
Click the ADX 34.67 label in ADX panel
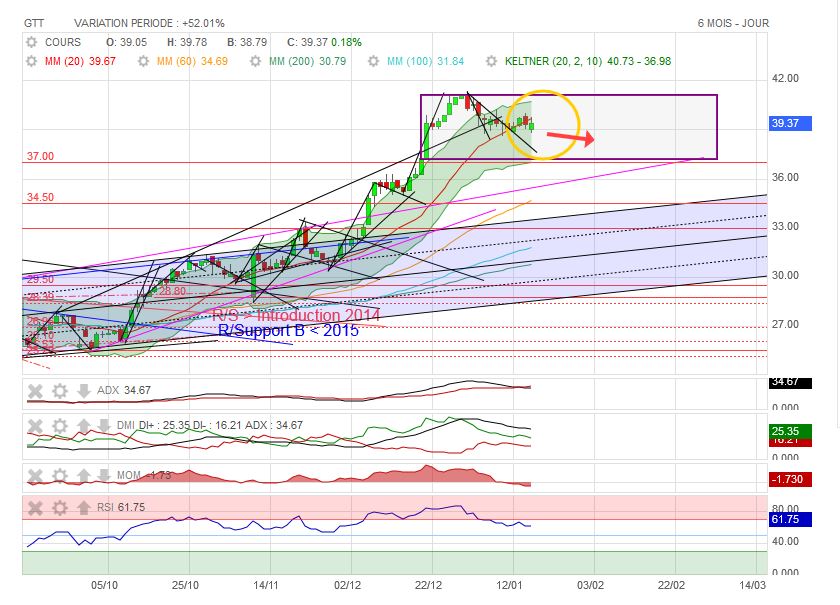(124, 390)
